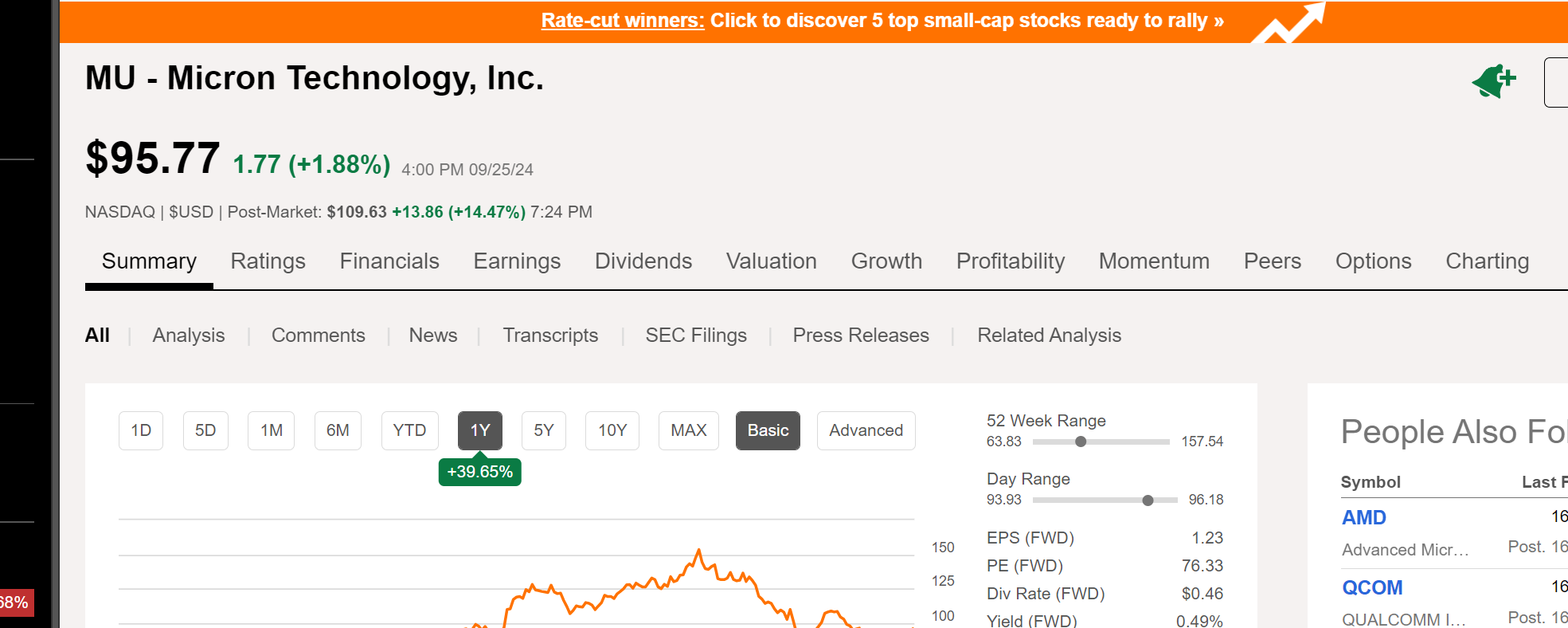1568x628 pixels.
Task: Go to the Earnings tab
Action: point(517,261)
